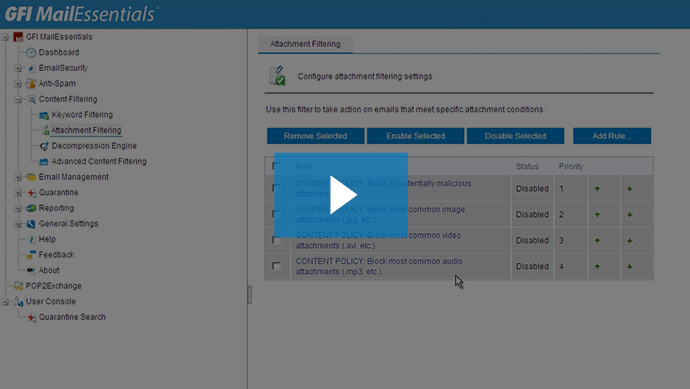Click the left panel splitter handle
The height and width of the screenshot is (389, 690).
click(249, 295)
